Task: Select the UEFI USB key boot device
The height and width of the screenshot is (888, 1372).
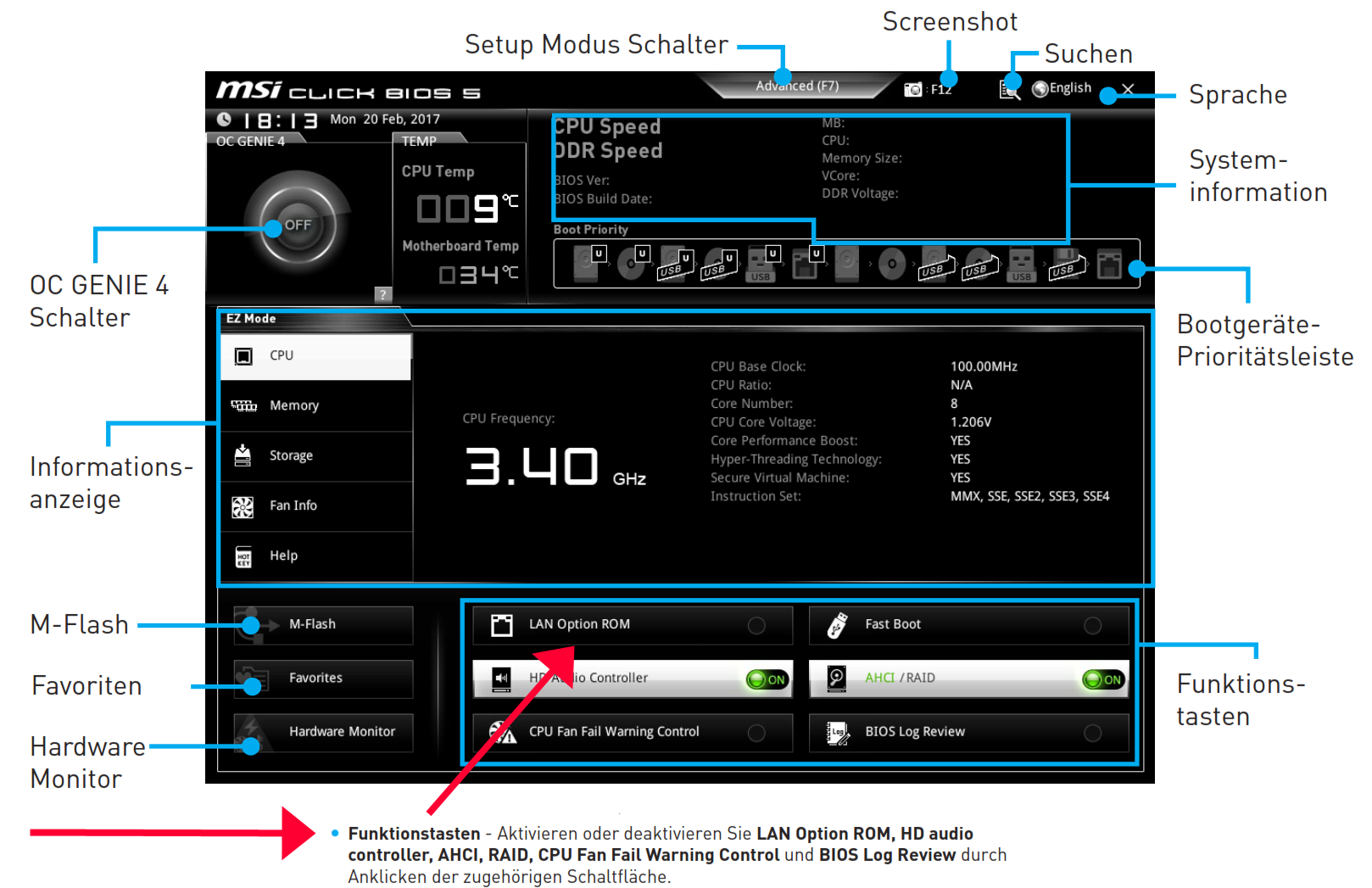Action: coord(762,264)
